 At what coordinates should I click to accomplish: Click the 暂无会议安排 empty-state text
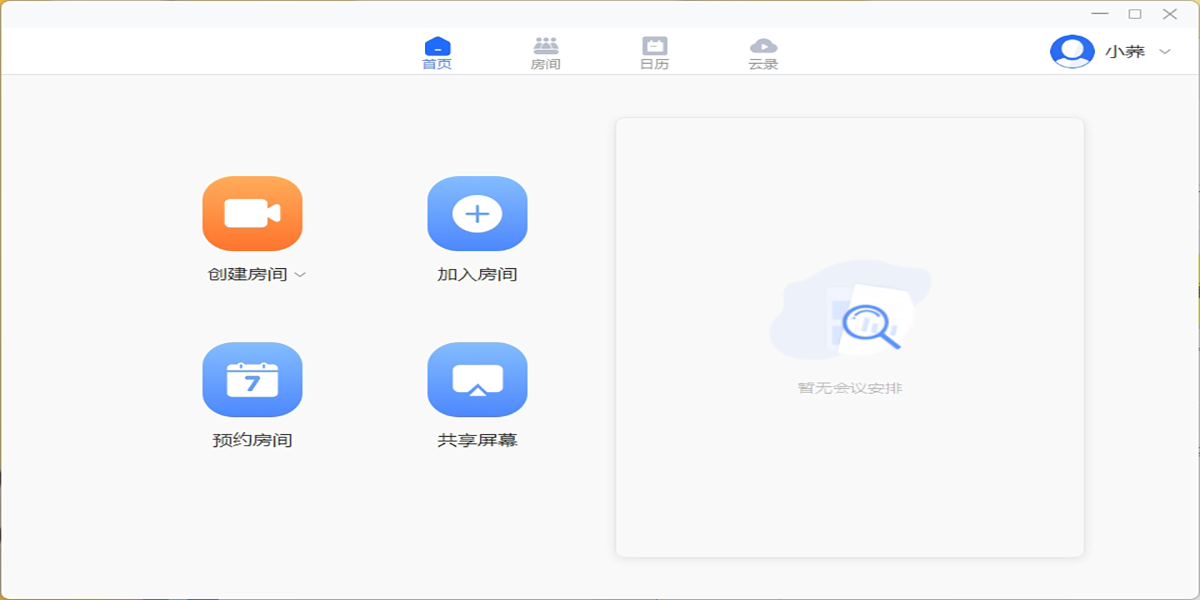[x=850, y=388]
